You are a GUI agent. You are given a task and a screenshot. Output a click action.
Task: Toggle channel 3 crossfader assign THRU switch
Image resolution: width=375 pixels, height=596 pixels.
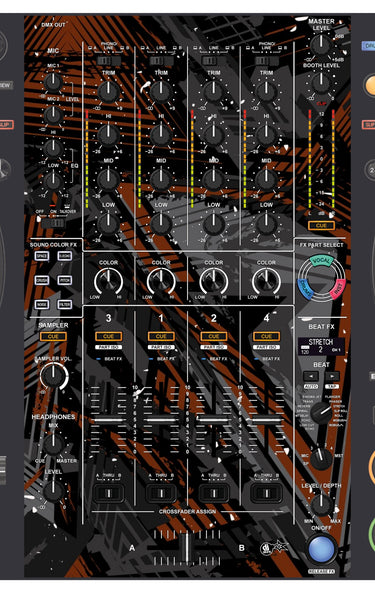108,493
